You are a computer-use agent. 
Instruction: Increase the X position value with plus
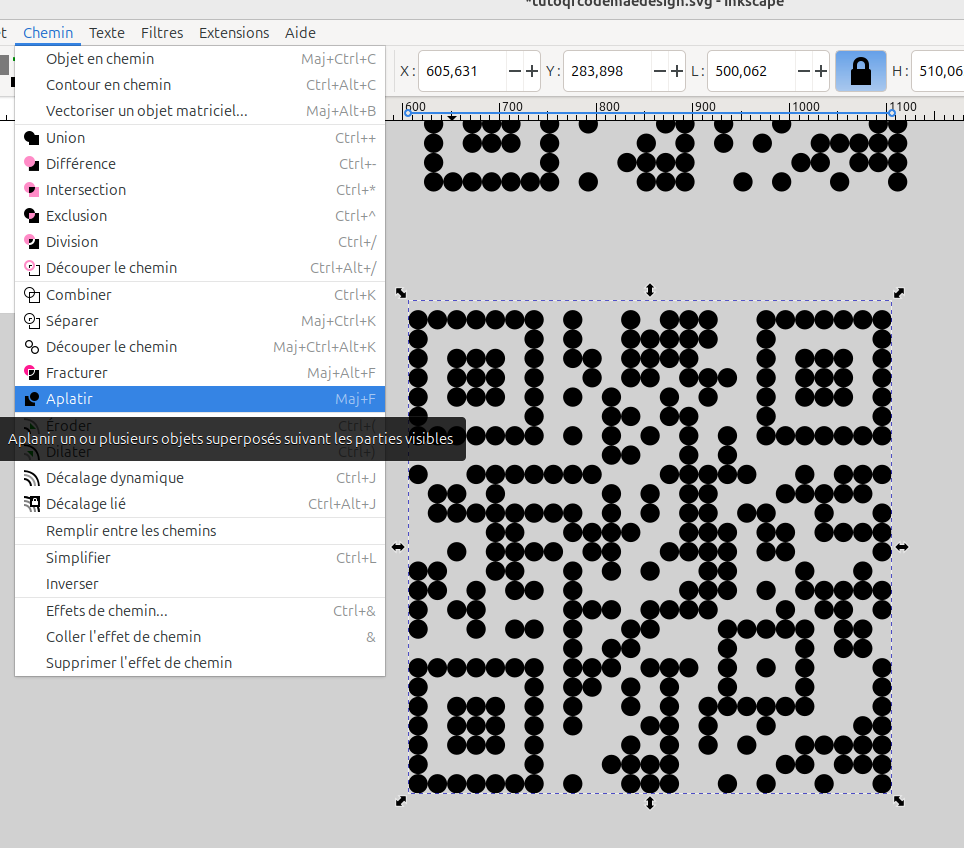pyautogui.click(x=532, y=71)
